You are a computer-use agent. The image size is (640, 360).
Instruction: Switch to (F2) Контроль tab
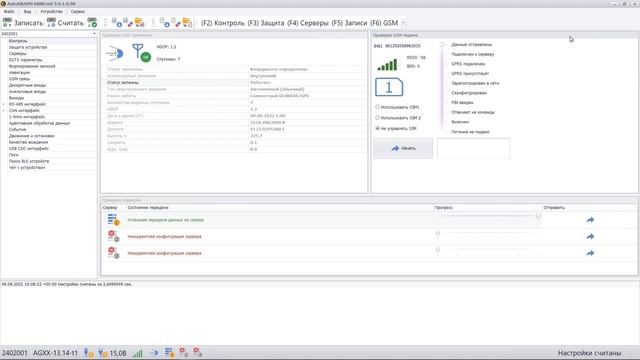(x=223, y=23)
